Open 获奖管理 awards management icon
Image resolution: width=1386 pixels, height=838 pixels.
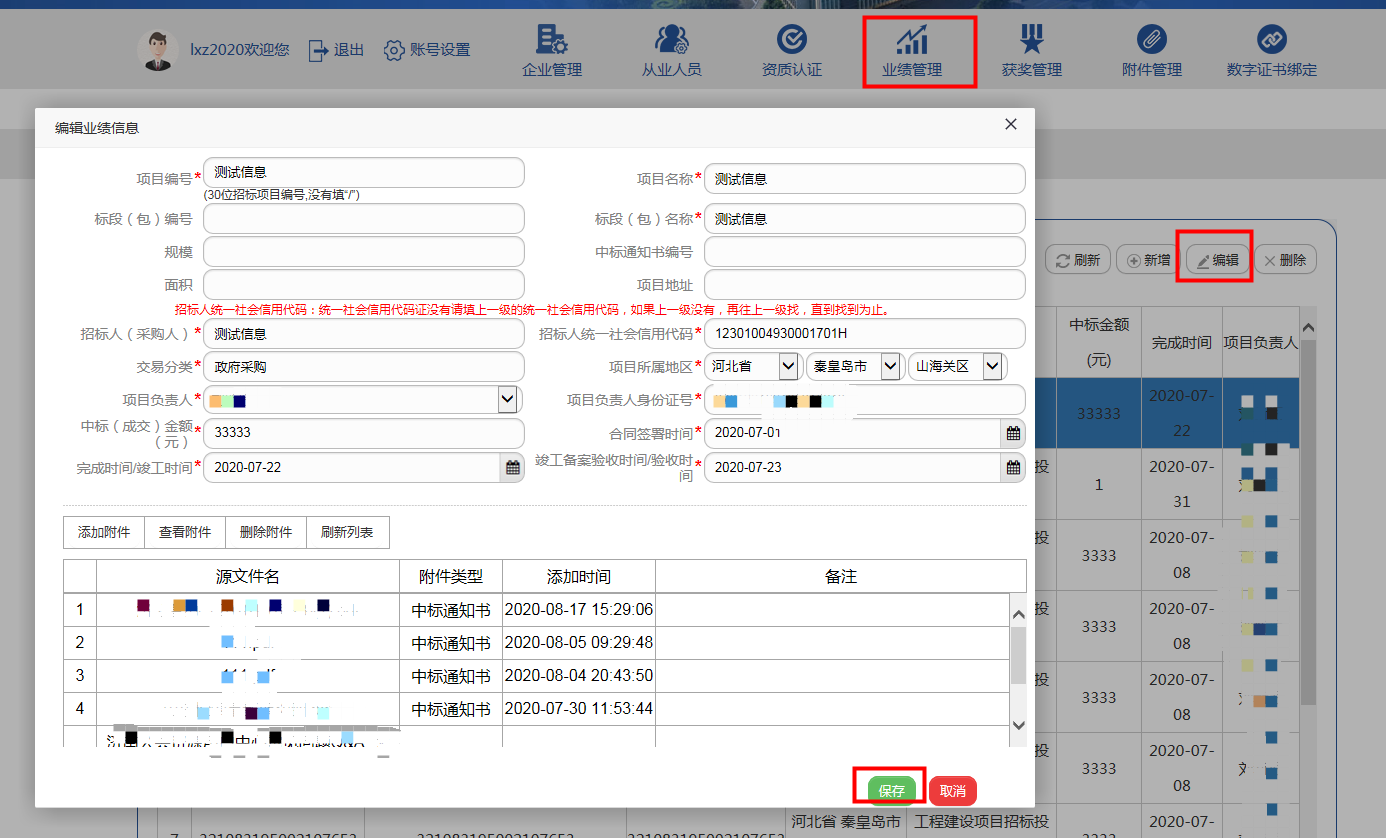coord(1031,51)
